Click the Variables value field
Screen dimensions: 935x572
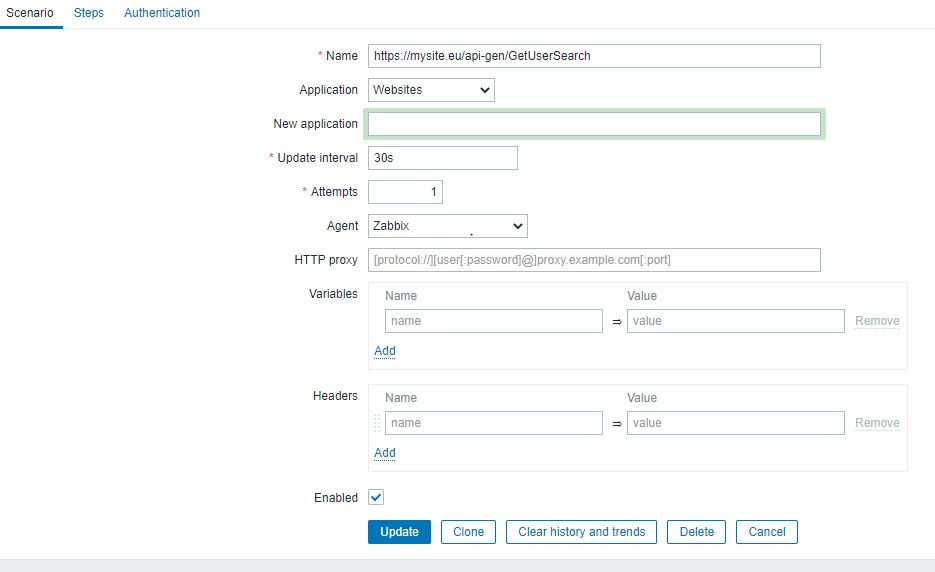pyautogui.click(x=735, y=321)
